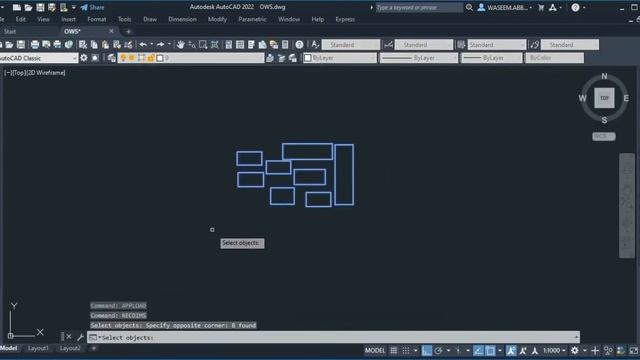This screenshot has width=640, height=360.
Task: Select the Pan hand tool
Action: tap(180, 45)
